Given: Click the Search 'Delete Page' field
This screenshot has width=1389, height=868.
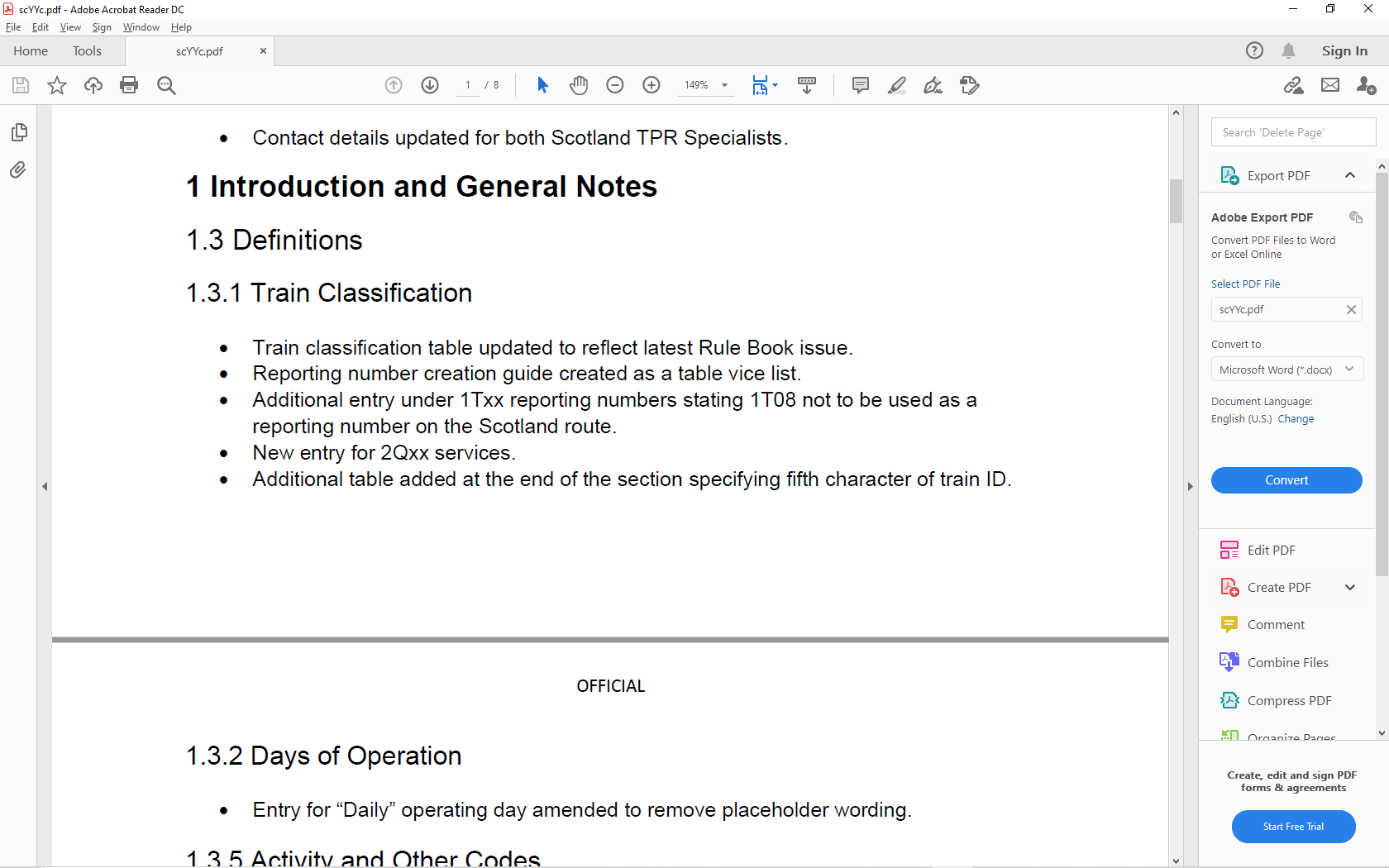Looking at the screenshot, I should (1293, 132).
